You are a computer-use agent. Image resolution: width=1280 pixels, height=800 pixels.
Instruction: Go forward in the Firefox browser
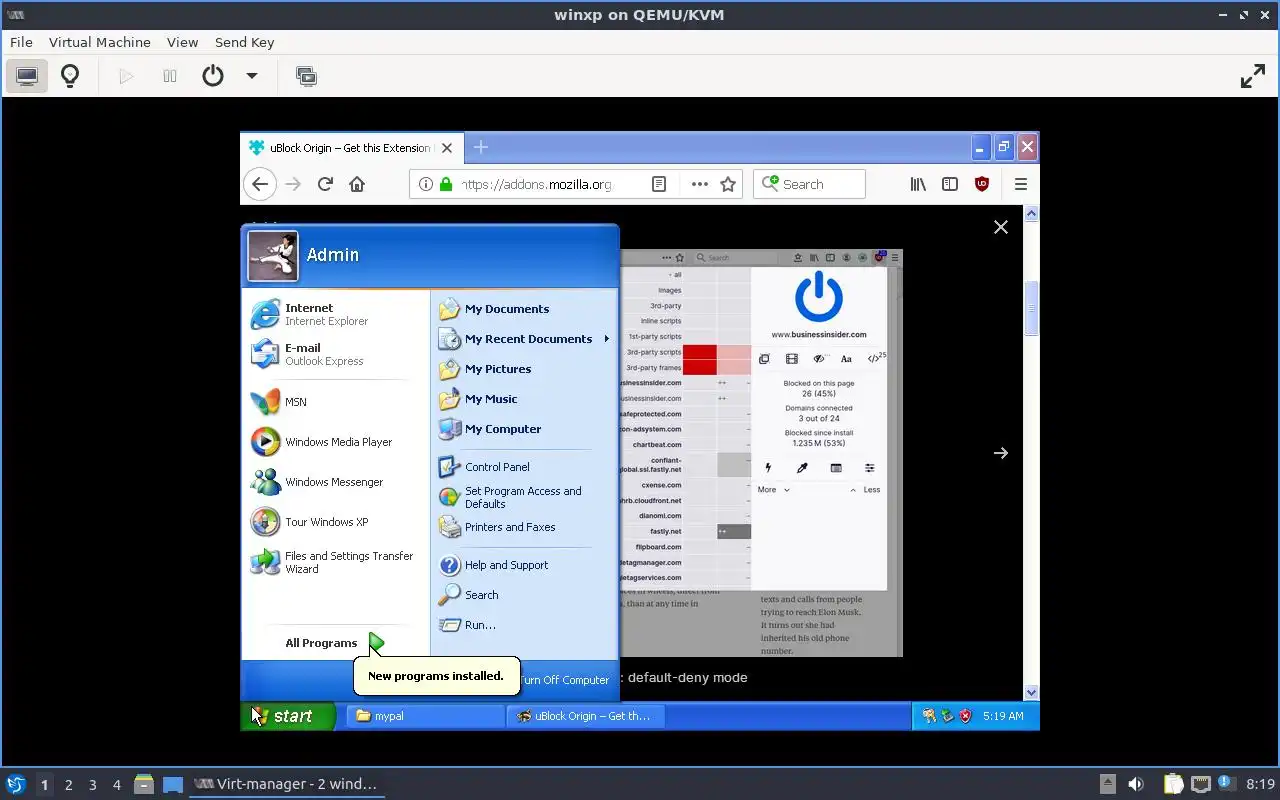tap(293, 184)
